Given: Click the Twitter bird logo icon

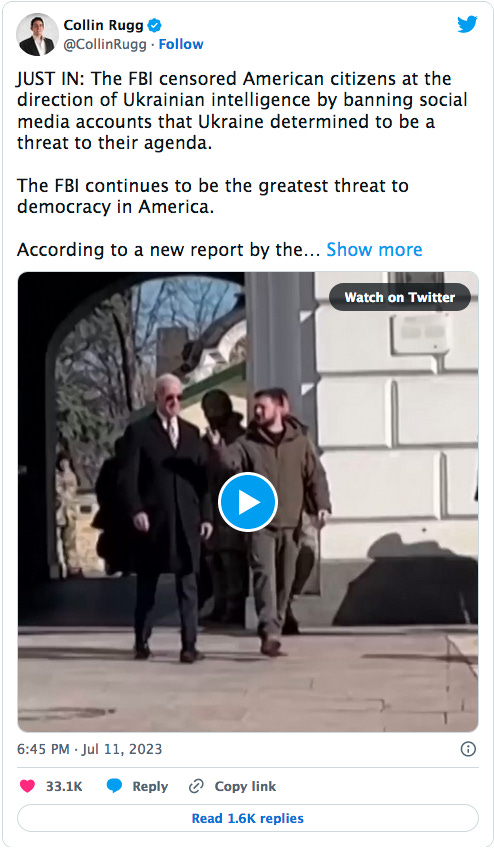Looking at the screenshot, I should point(467,24).
